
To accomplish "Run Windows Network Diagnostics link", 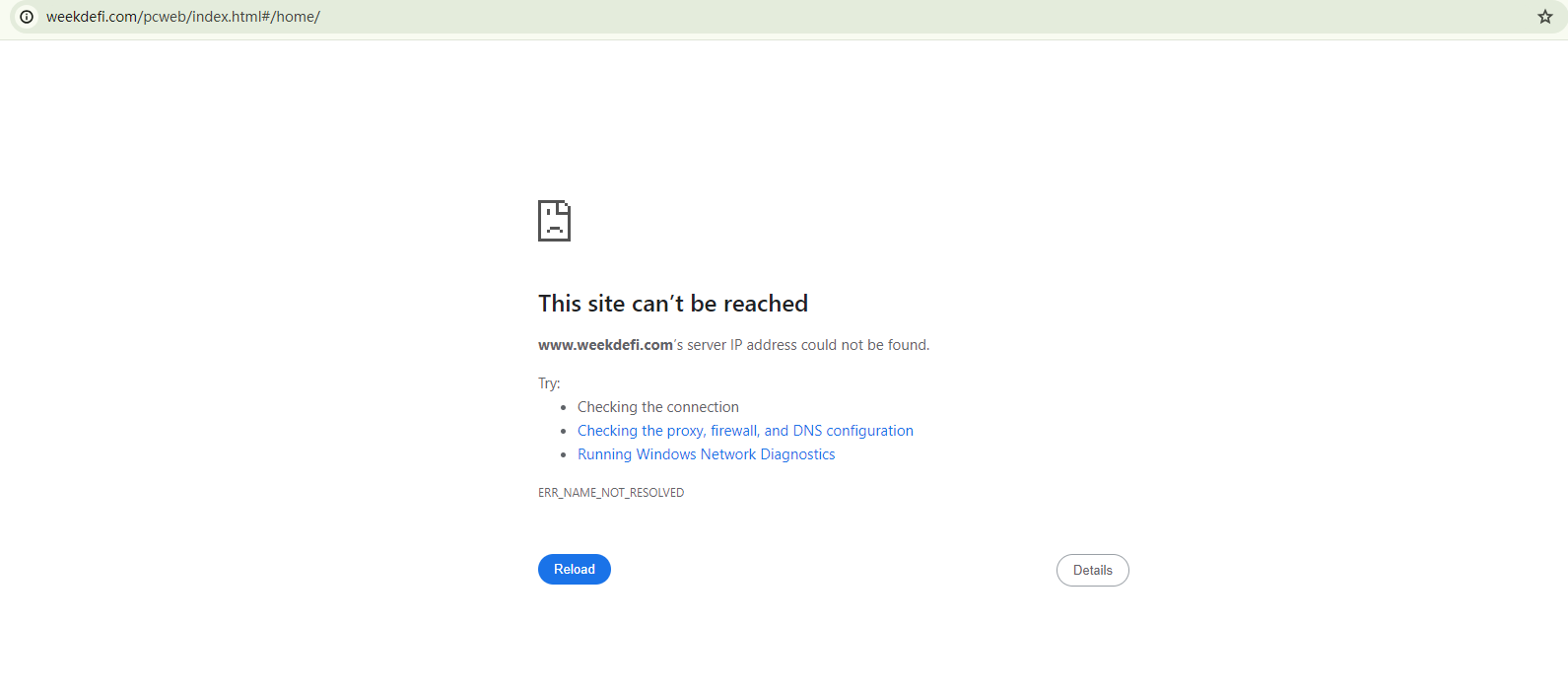I will [x=707, y=454].
